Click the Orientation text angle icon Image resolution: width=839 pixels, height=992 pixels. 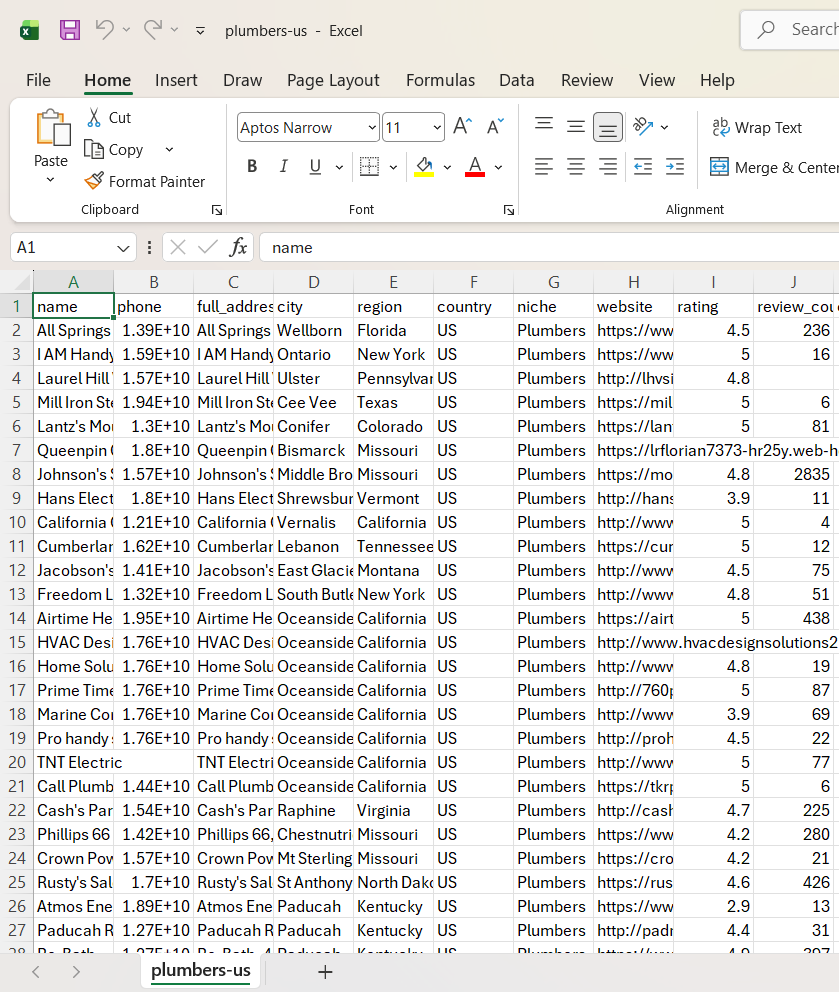point(643,127)
